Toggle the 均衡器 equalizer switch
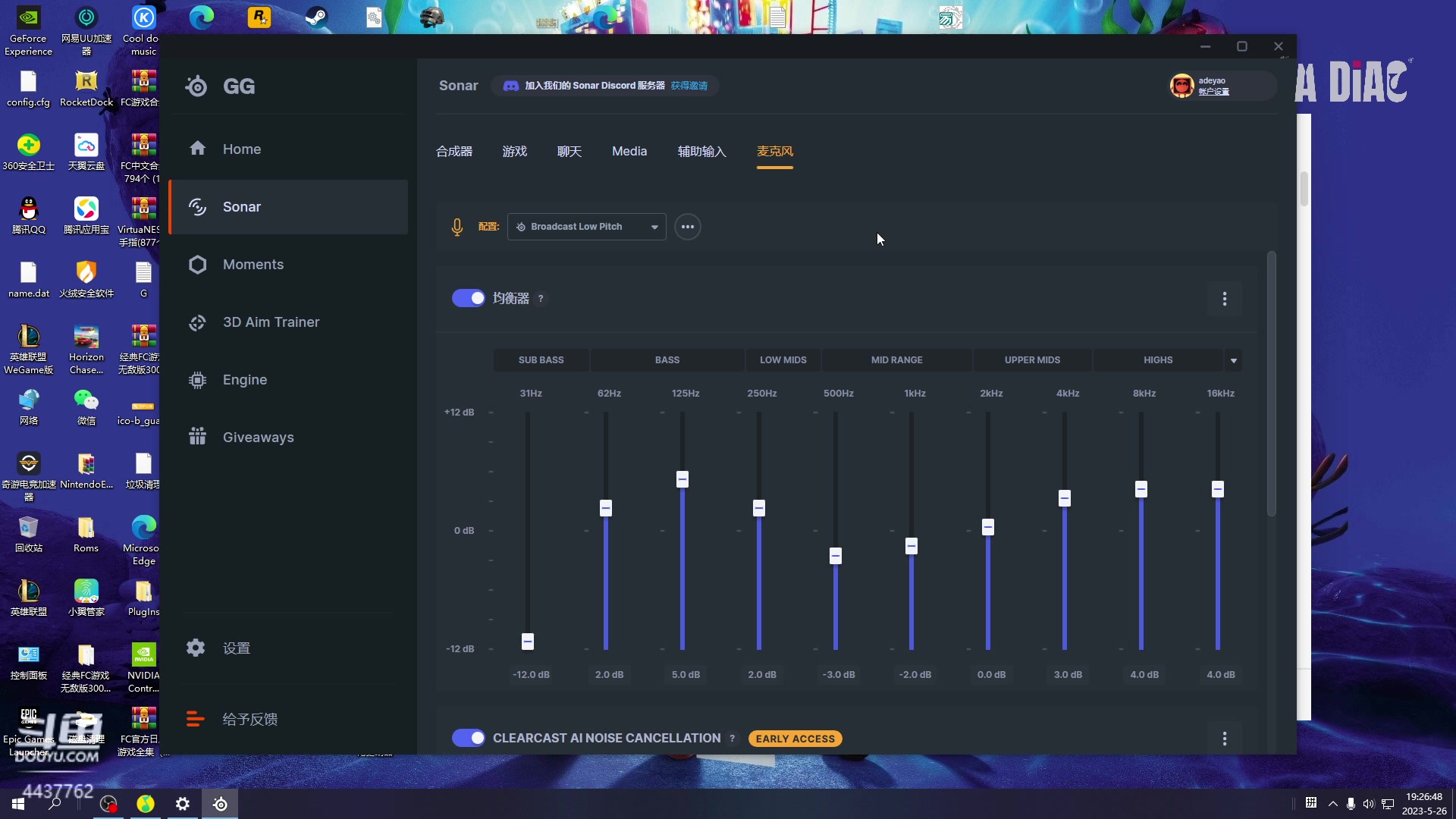 coord(469,298)
